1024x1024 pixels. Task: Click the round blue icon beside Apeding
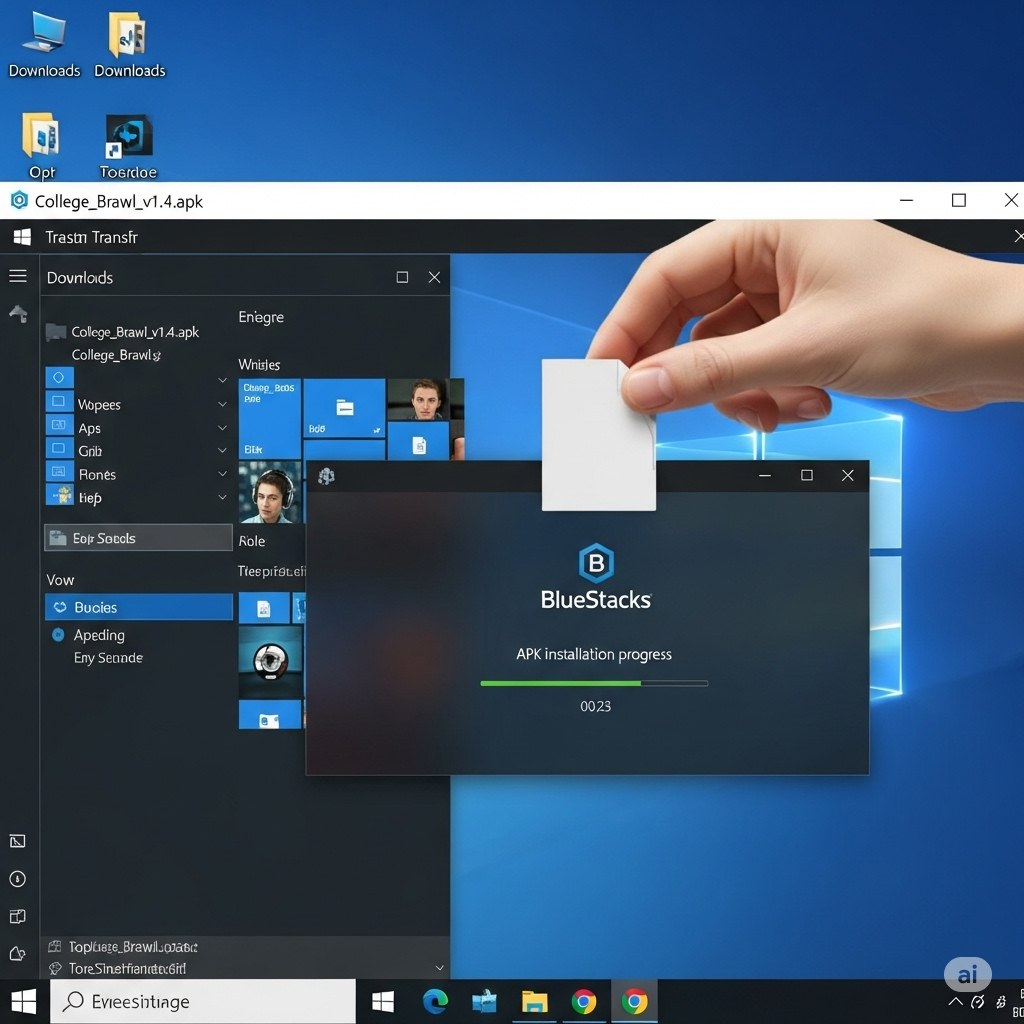click(58, 635)
